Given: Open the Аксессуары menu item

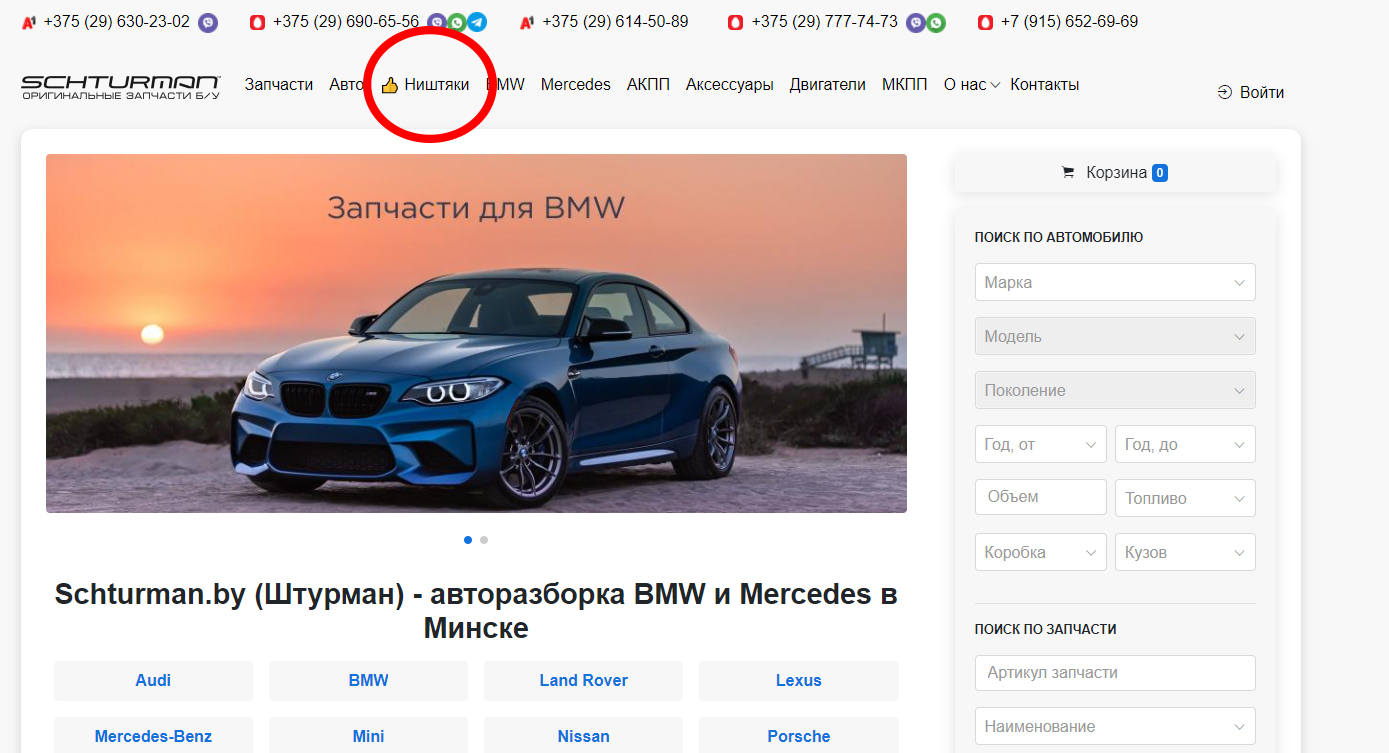Looking at the screenshot, I should 729,85.
